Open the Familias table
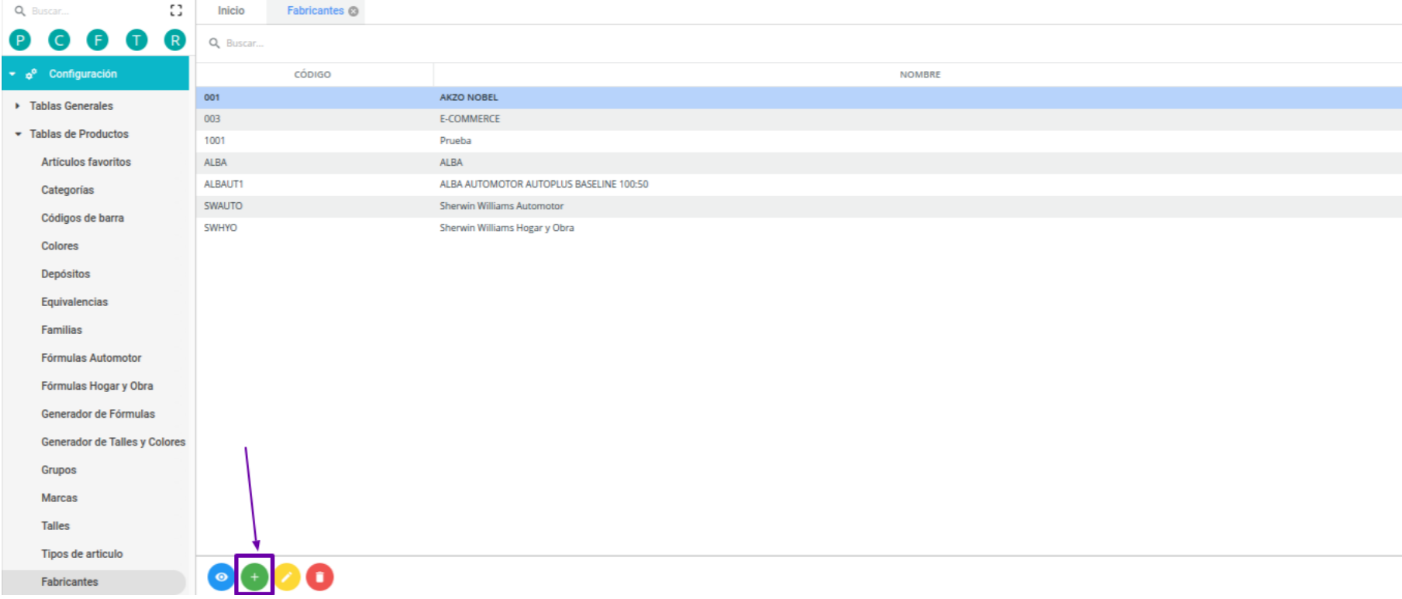This screenshot has width=1402, height=599. click(62, 330)
